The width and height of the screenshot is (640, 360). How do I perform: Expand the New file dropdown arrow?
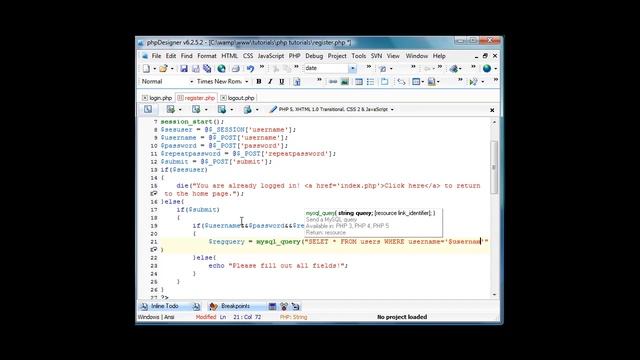click(x=154, y=69)
